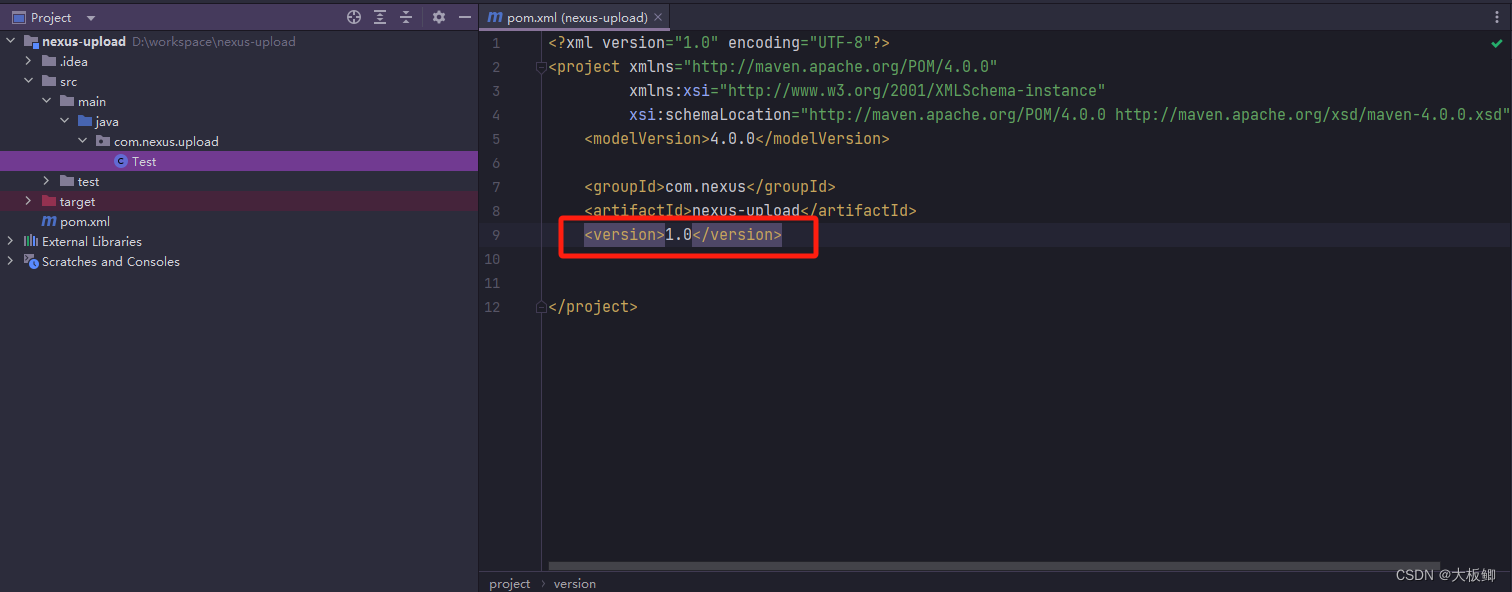
Task: Toggle fold marker on project tag line 2
Action: [541, 67]
